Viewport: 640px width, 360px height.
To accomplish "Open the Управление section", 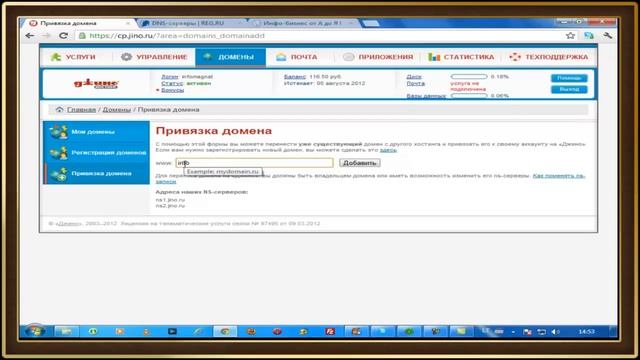I will pyautogui.click(x=154, y=57).
